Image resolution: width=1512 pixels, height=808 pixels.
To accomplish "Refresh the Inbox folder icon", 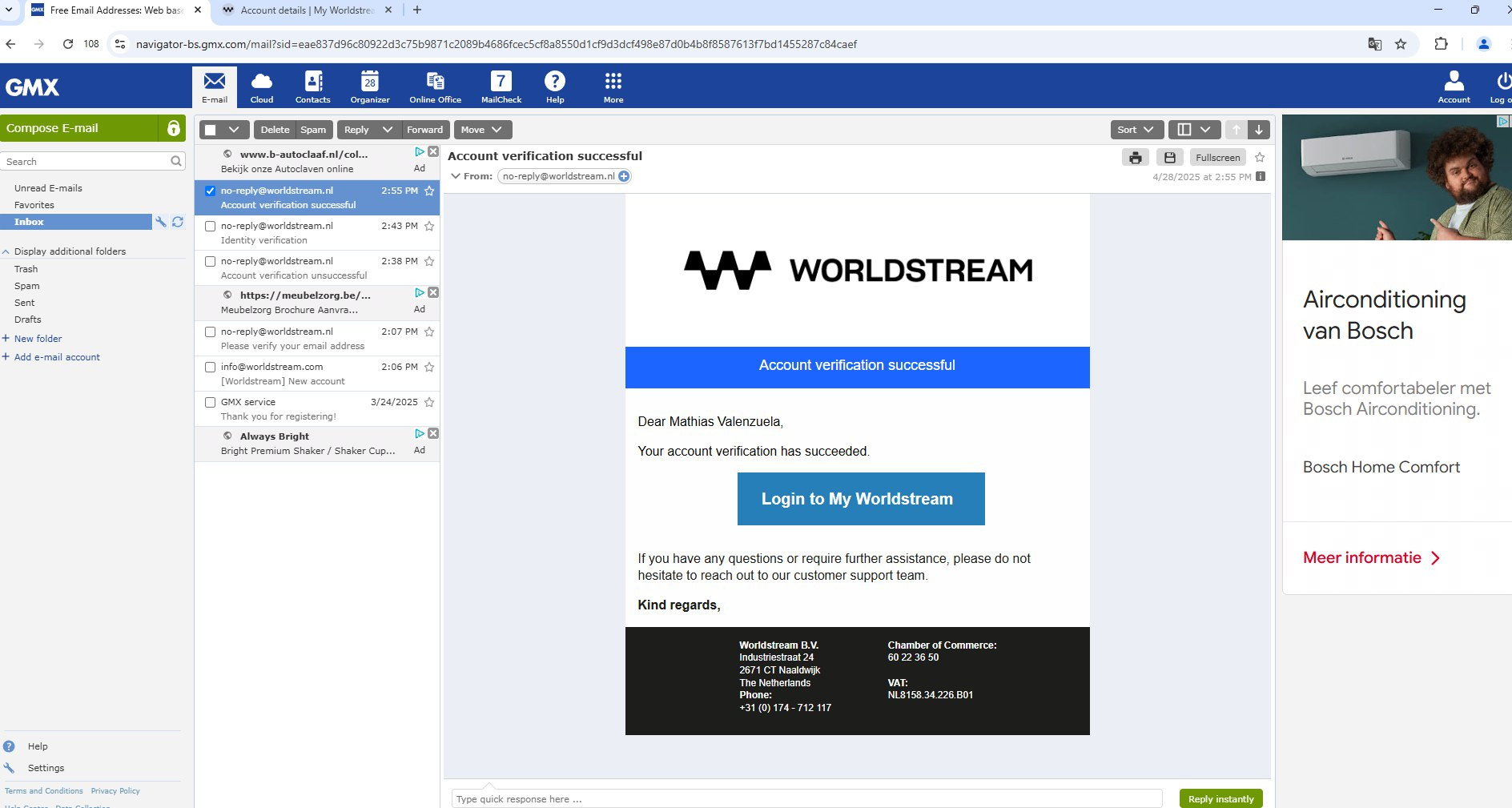I will (x=178, y=222).
